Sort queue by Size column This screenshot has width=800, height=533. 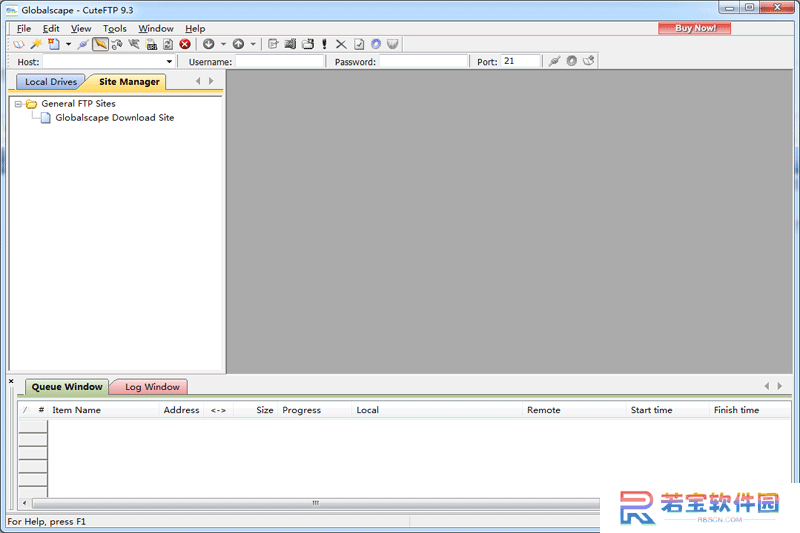coord(256,410)
